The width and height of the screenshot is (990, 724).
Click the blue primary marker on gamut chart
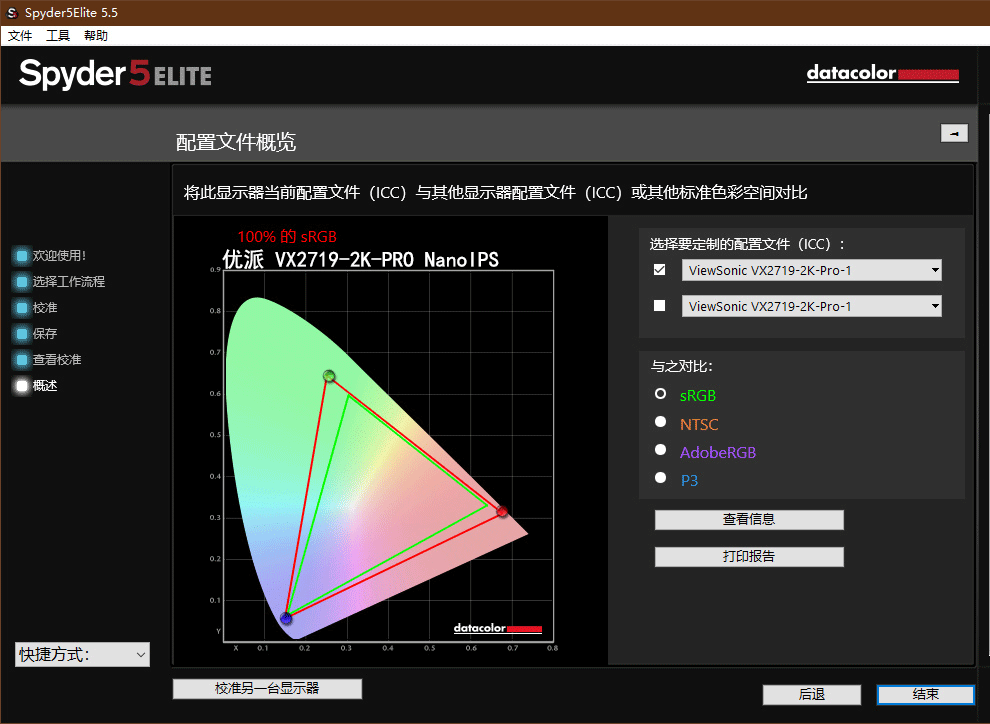(286, 619)
